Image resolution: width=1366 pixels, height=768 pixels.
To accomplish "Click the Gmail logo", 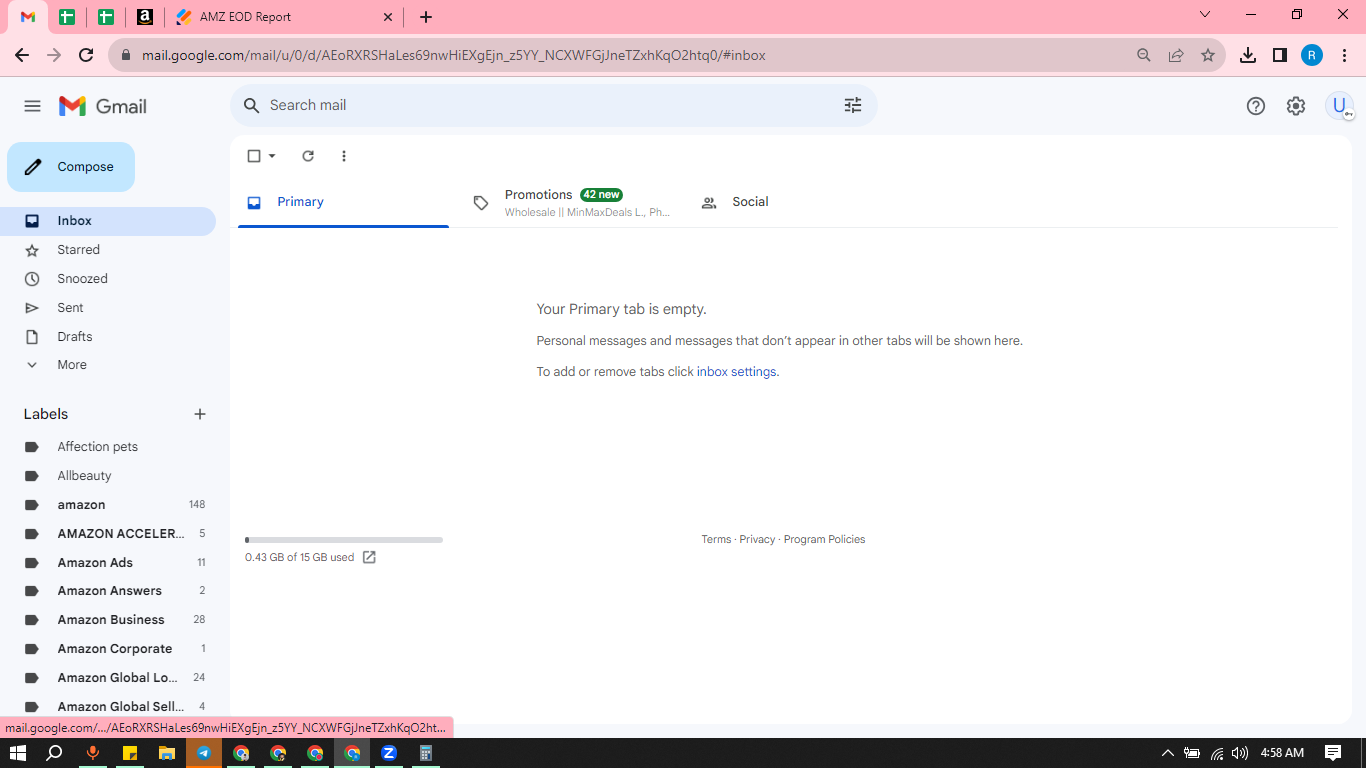I will [x=103, y=106].
